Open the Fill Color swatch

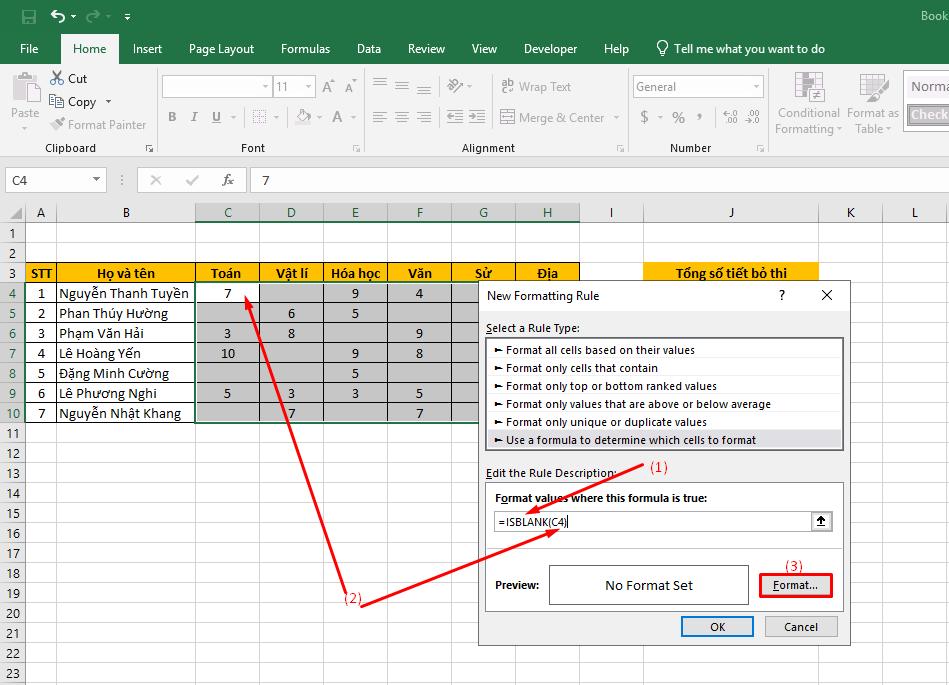click(x=304, y=117)
